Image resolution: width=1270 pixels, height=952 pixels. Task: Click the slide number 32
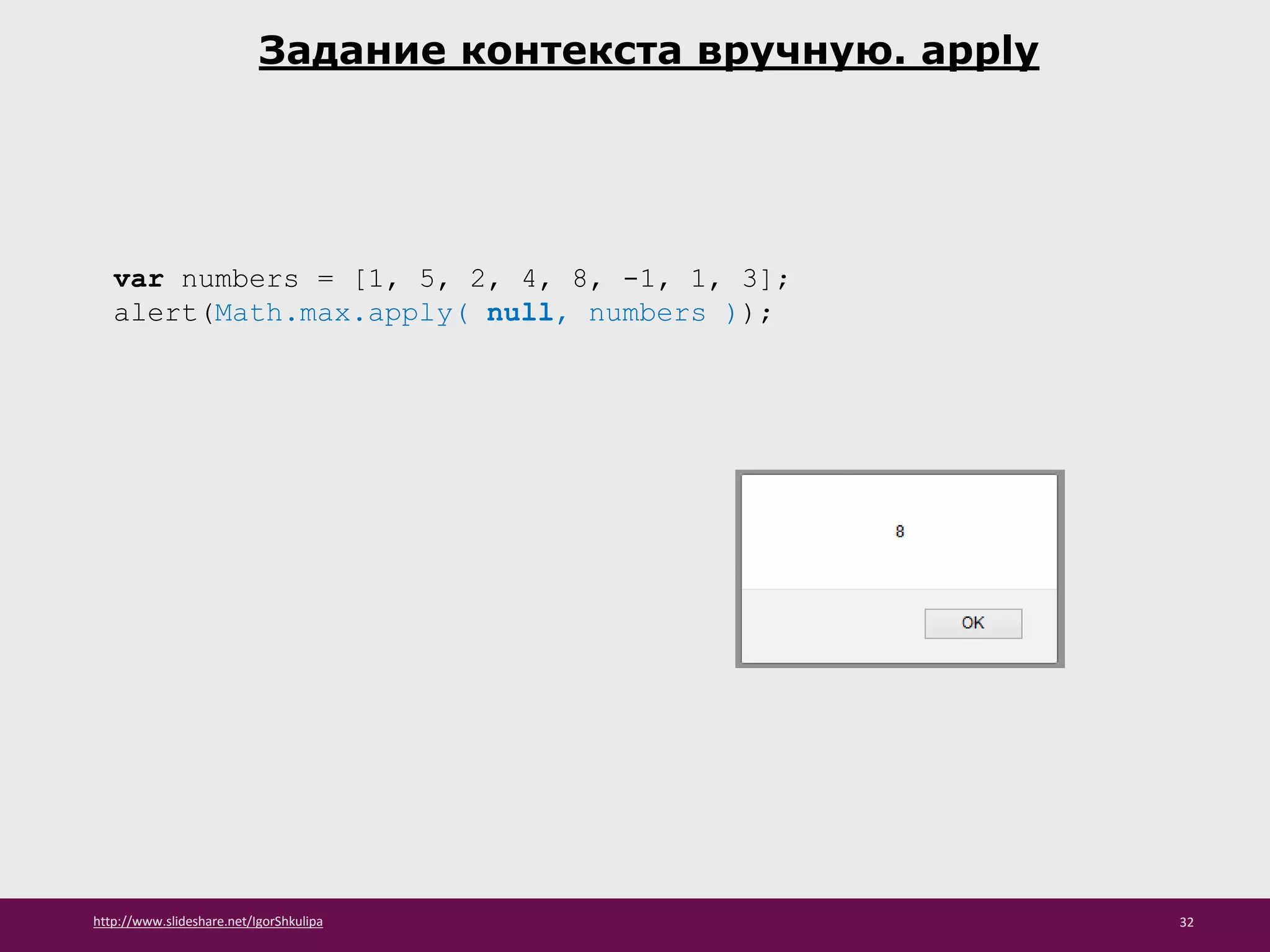pyautogui.click(x=1186, y=922)
